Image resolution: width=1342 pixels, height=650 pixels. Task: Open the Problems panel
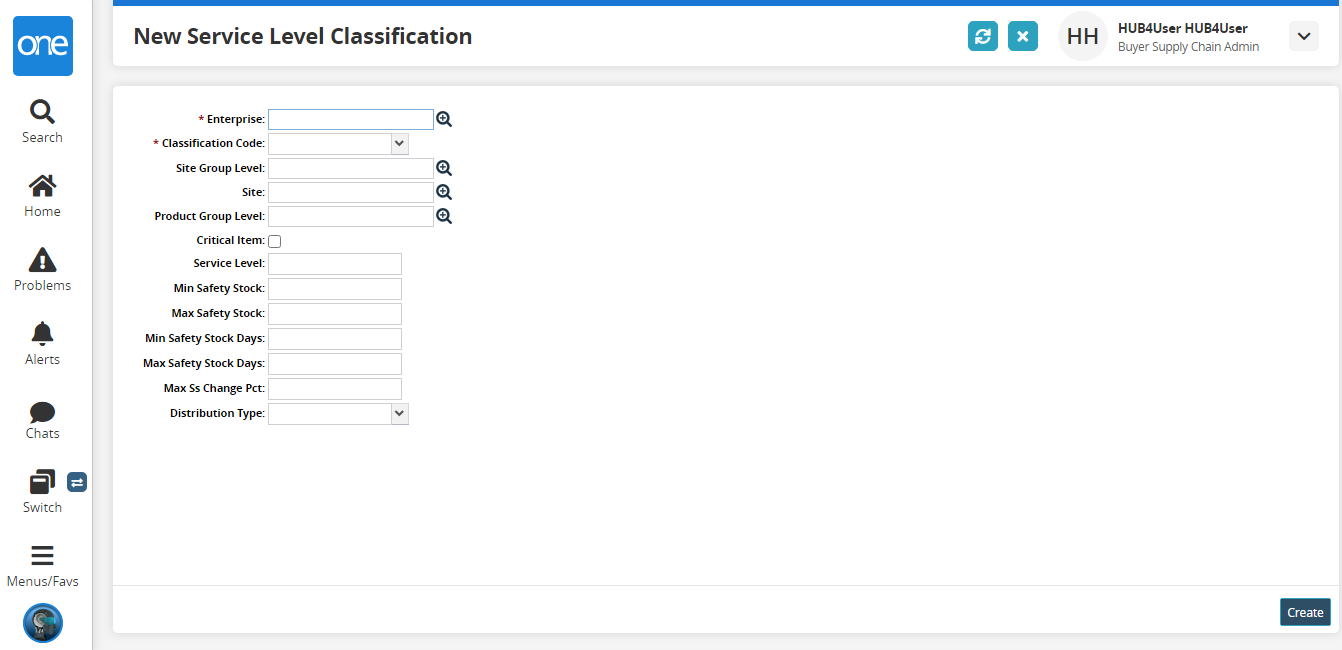pos(42,270)
